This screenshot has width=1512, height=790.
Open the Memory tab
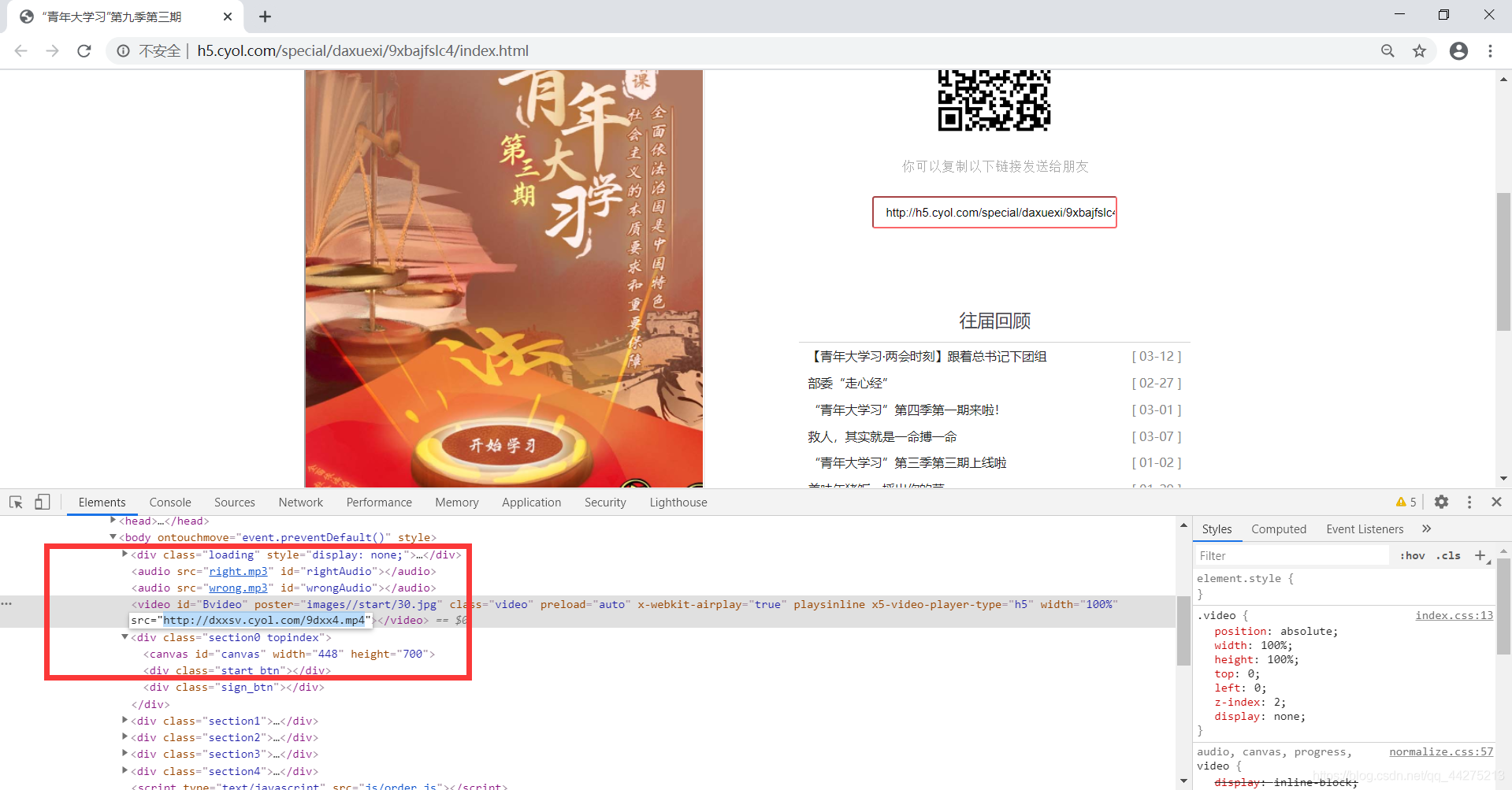(457, 503)
